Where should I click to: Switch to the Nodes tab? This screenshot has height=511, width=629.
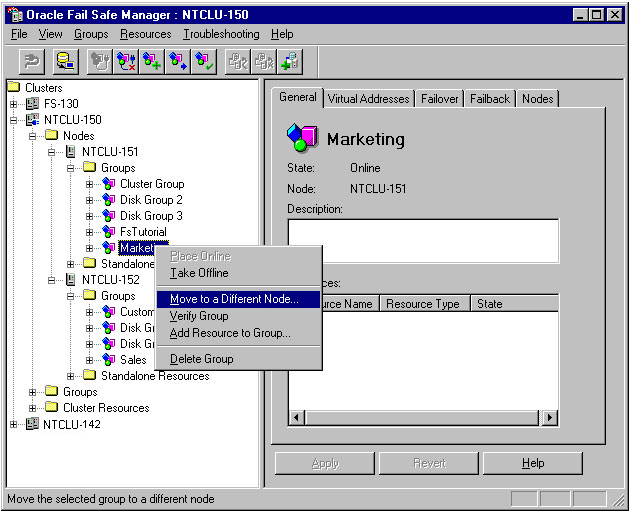(538, 99)
